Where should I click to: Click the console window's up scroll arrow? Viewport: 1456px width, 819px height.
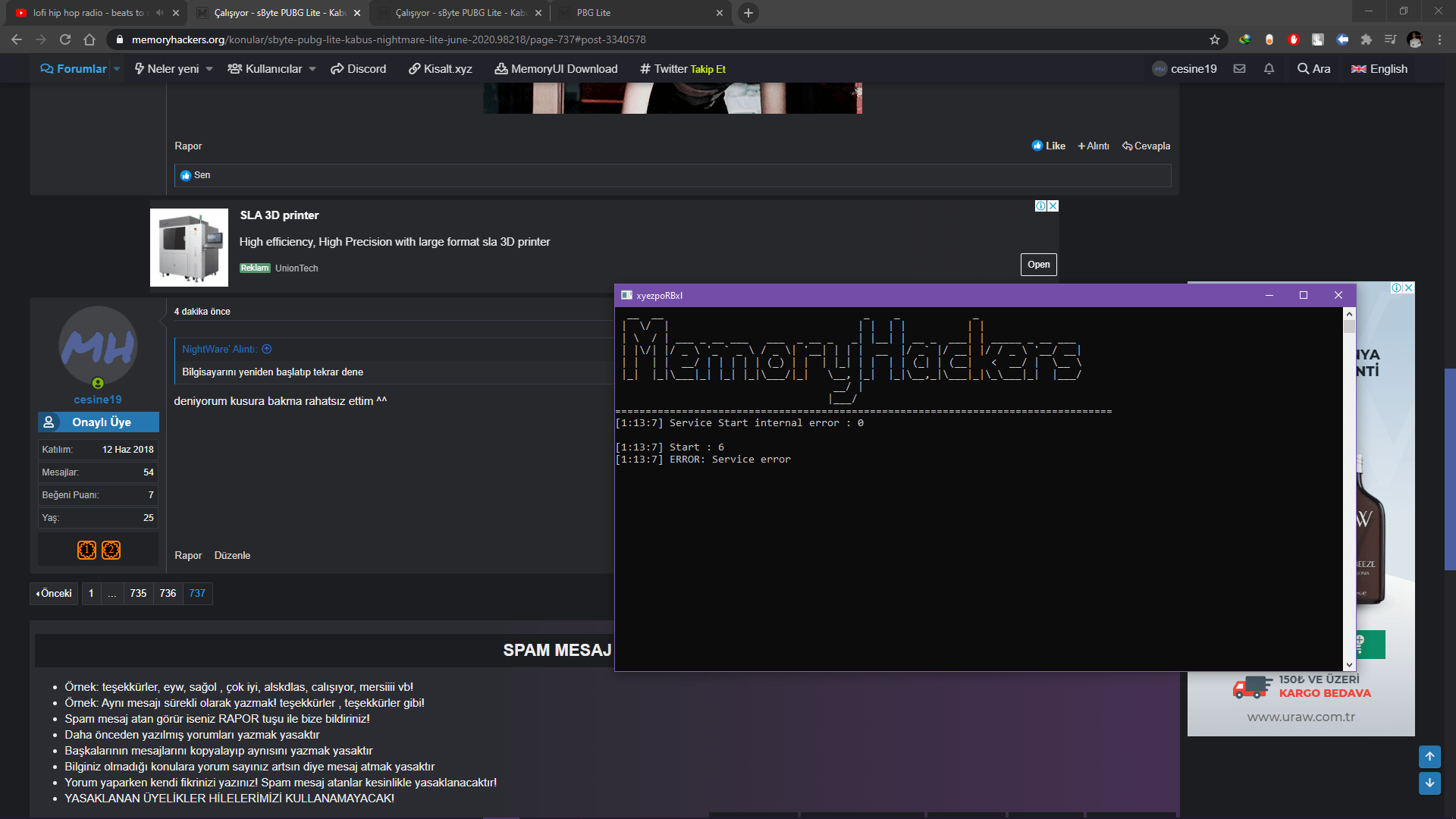point(1349,314)
